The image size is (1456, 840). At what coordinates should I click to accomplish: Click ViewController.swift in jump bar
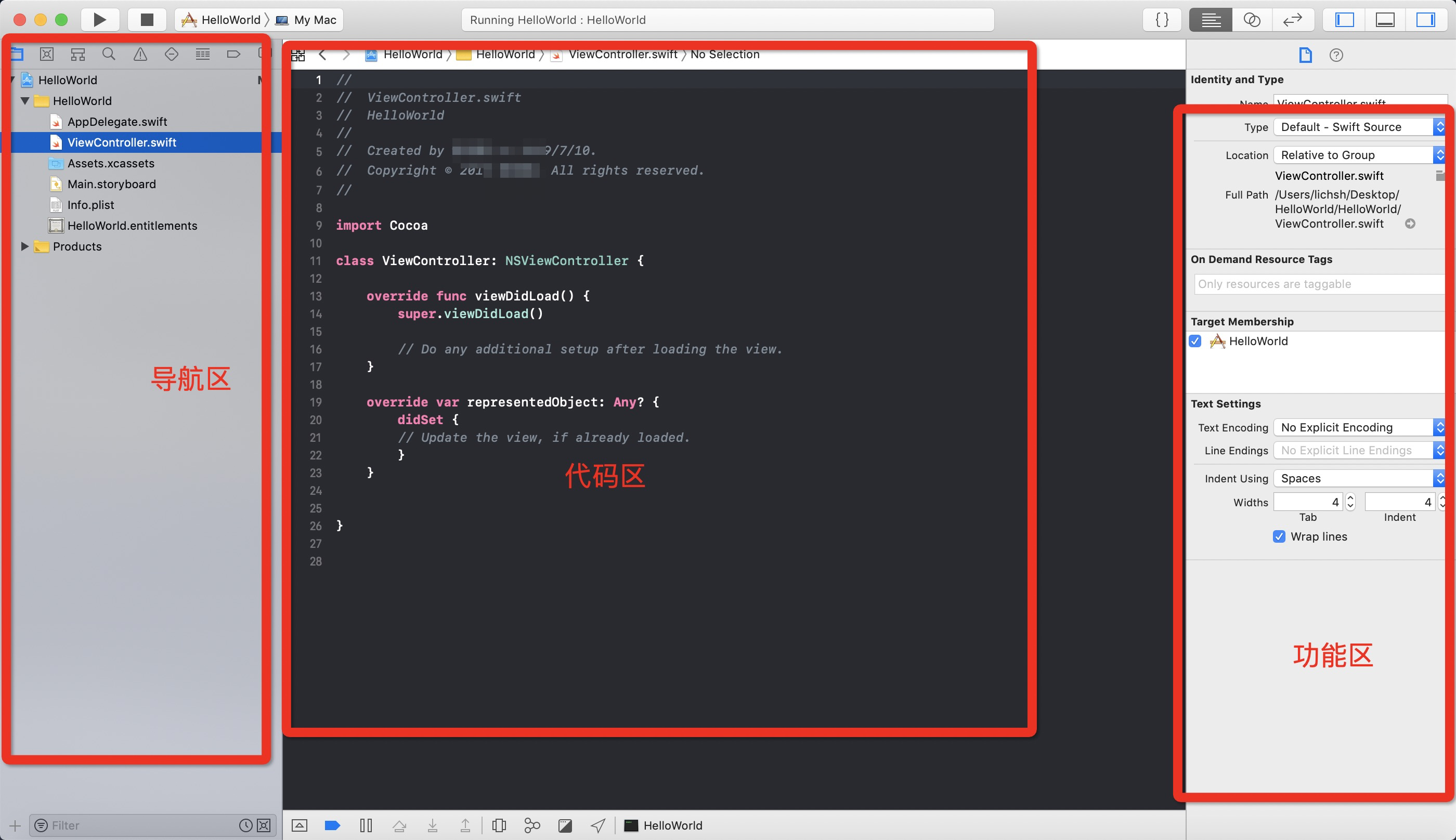[615, 54]
